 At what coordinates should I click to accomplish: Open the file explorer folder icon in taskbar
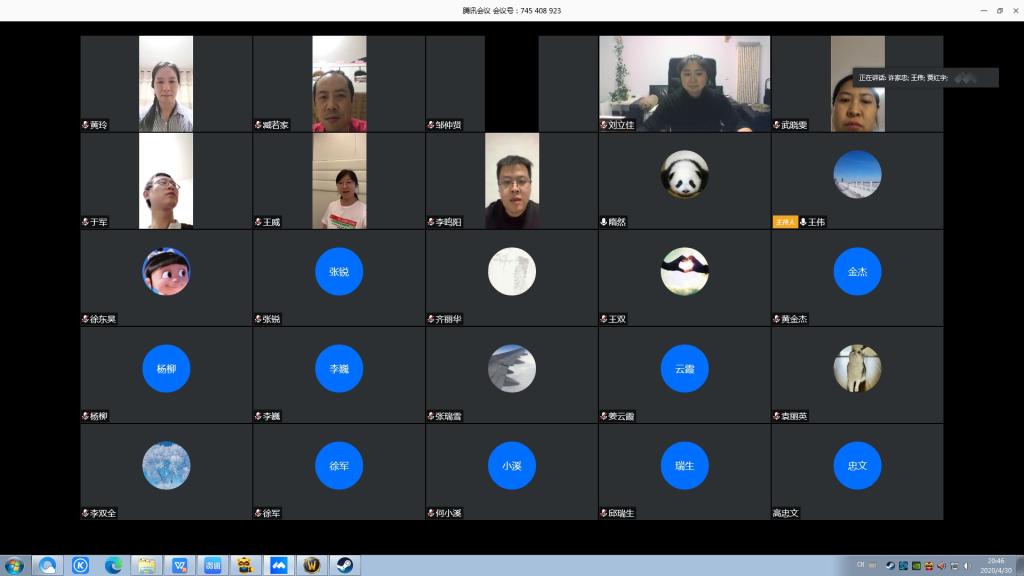click(146, 565)
